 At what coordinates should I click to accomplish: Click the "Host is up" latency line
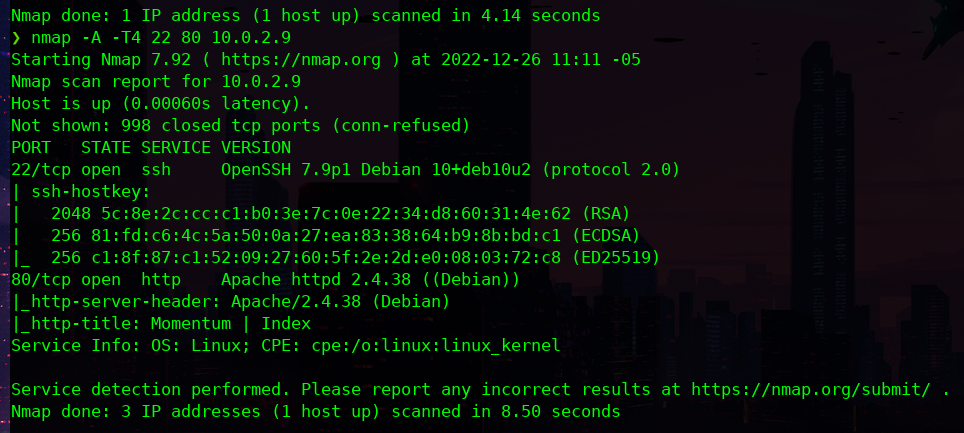(161, 104)
